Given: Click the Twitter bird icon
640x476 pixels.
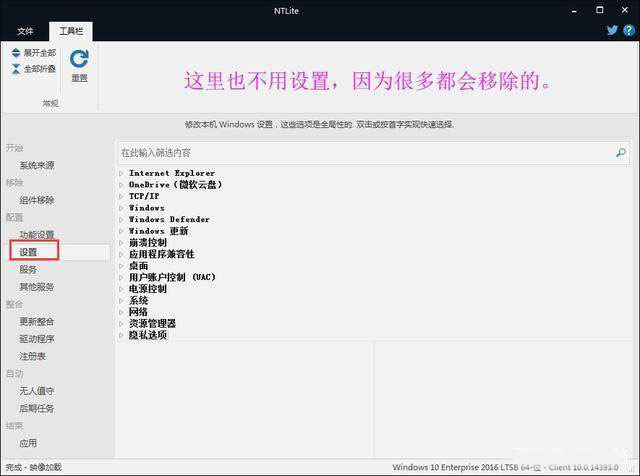Looking at the screenshot, I should (612, 30).
